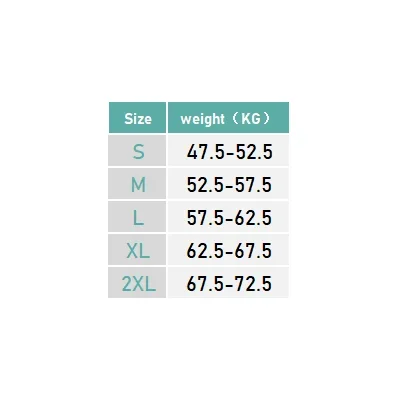397x397 pixels.
Task: Click the weight (KG) column header
Action: click(x=228, y=118)
